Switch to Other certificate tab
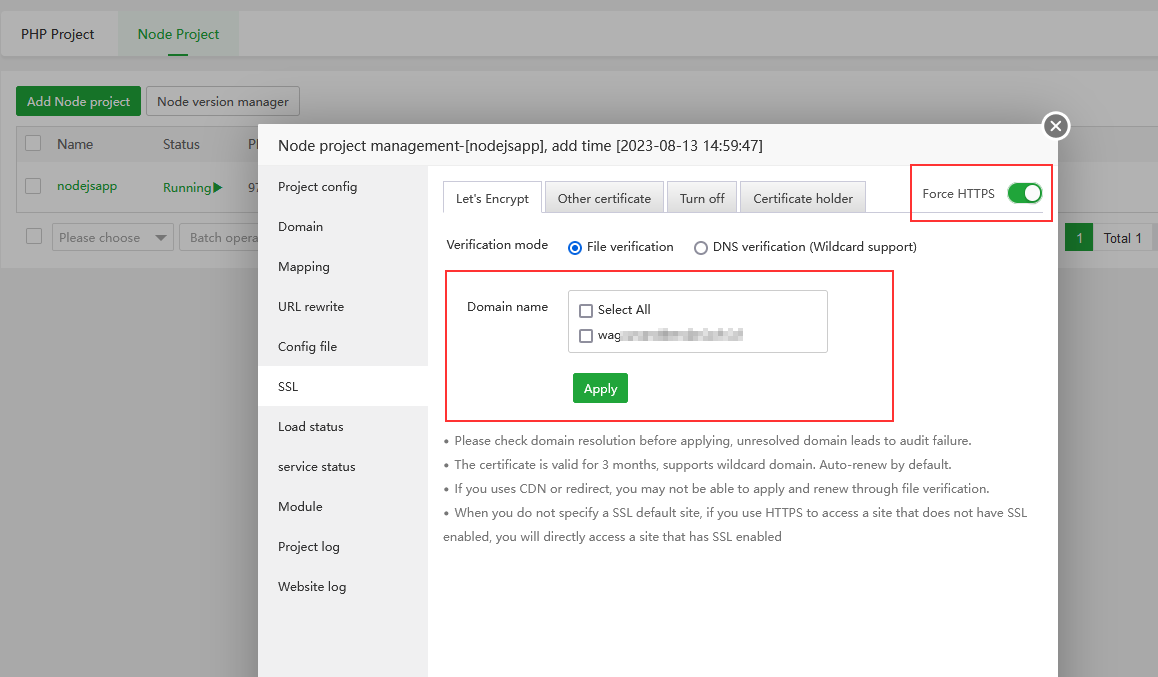 tap(604, 198)
